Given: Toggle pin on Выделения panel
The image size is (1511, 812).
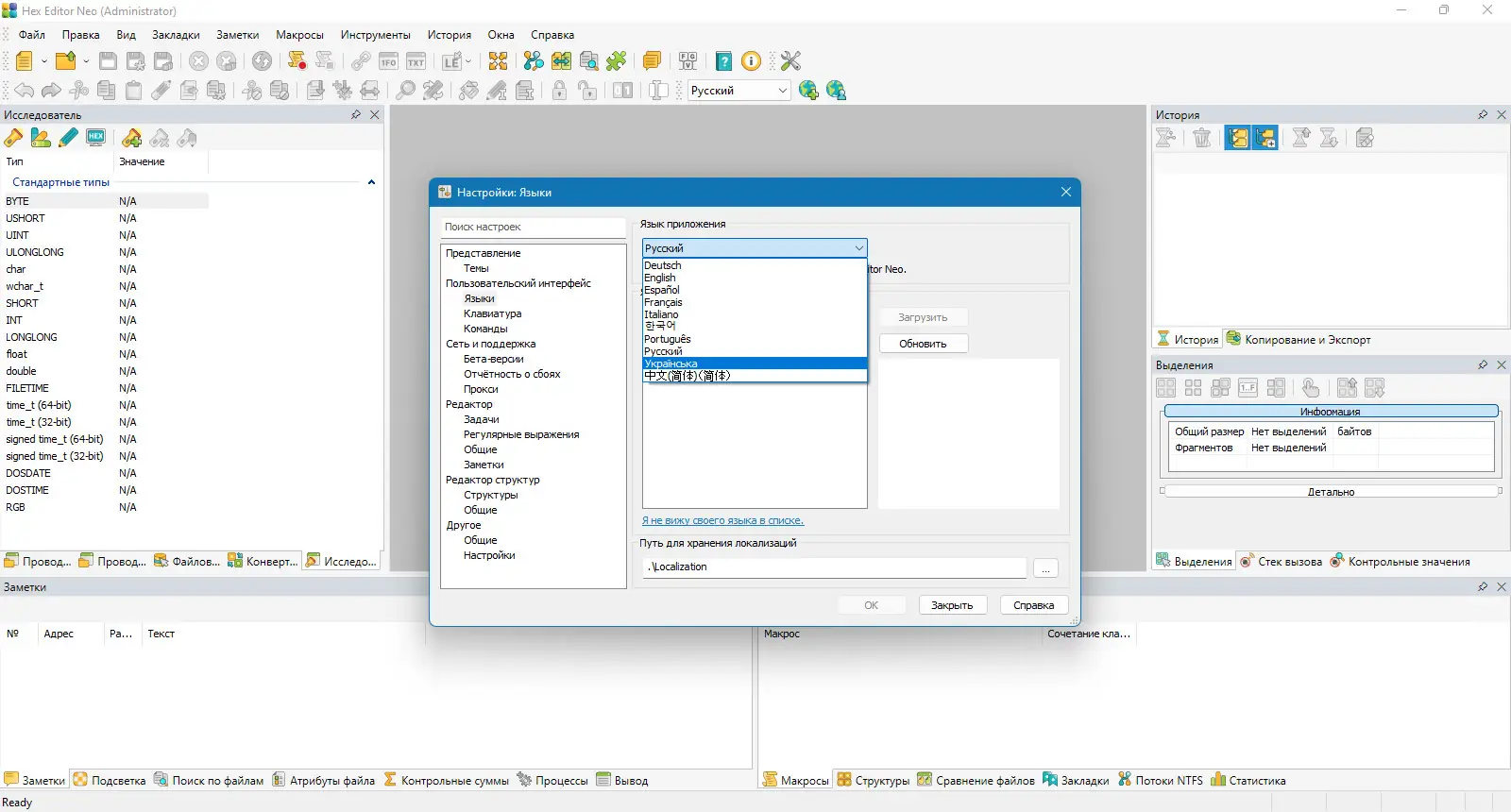Looking at the screenshot, I should click(x=1483, y=365).
